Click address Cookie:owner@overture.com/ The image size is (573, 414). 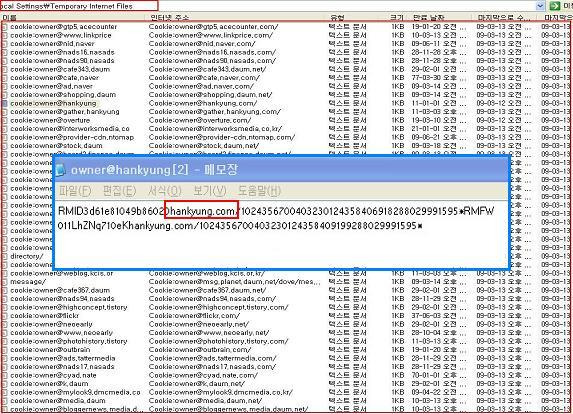tap(200, 120)
